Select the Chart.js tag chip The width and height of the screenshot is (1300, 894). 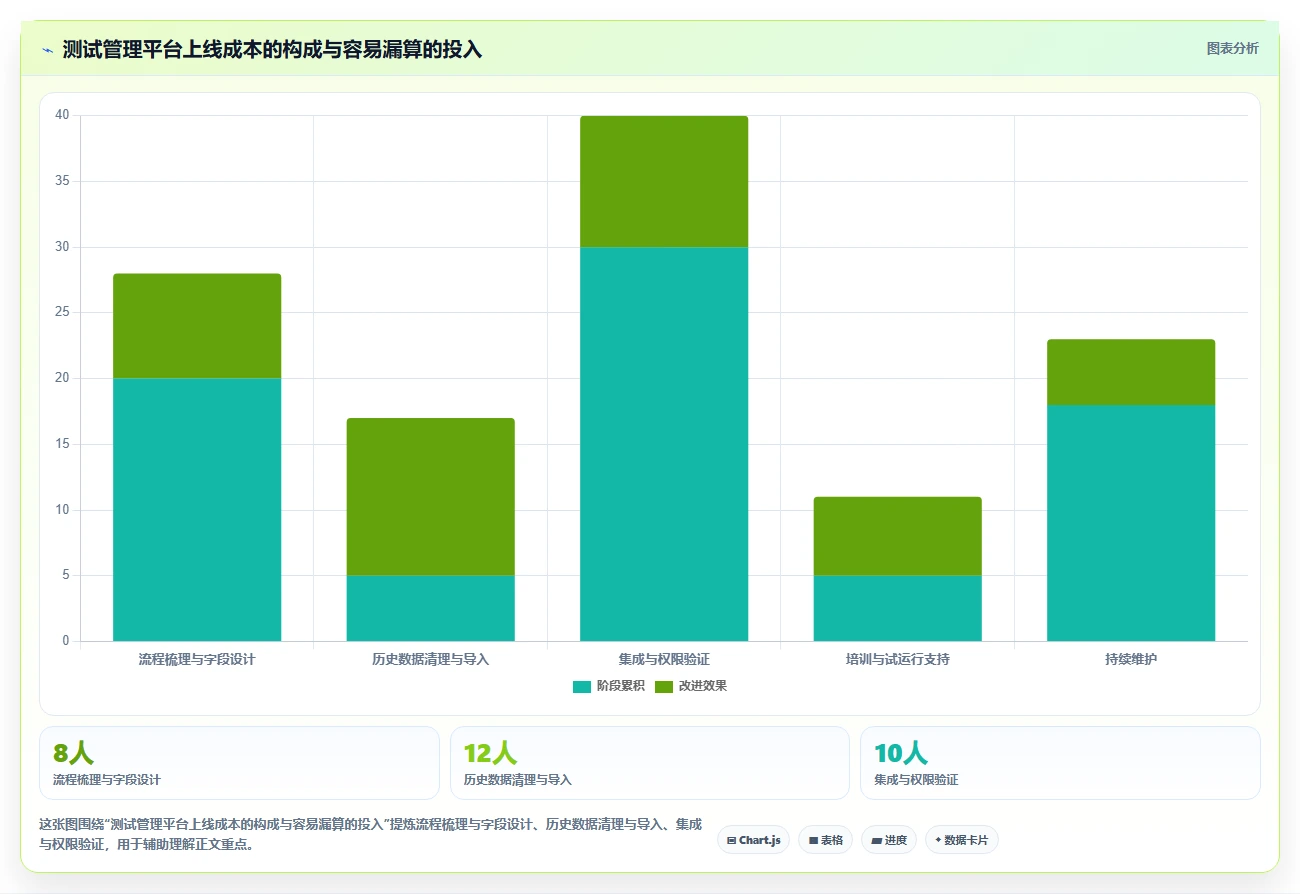(753, 840)
